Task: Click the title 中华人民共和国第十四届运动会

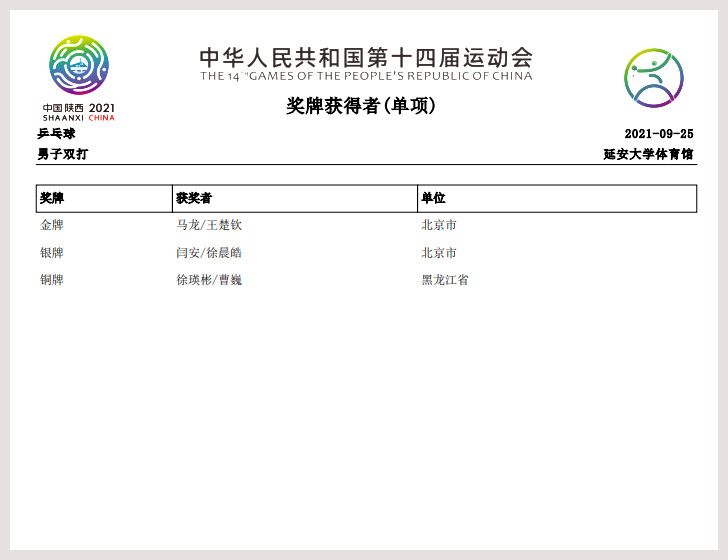Action: tap(365, 57)
